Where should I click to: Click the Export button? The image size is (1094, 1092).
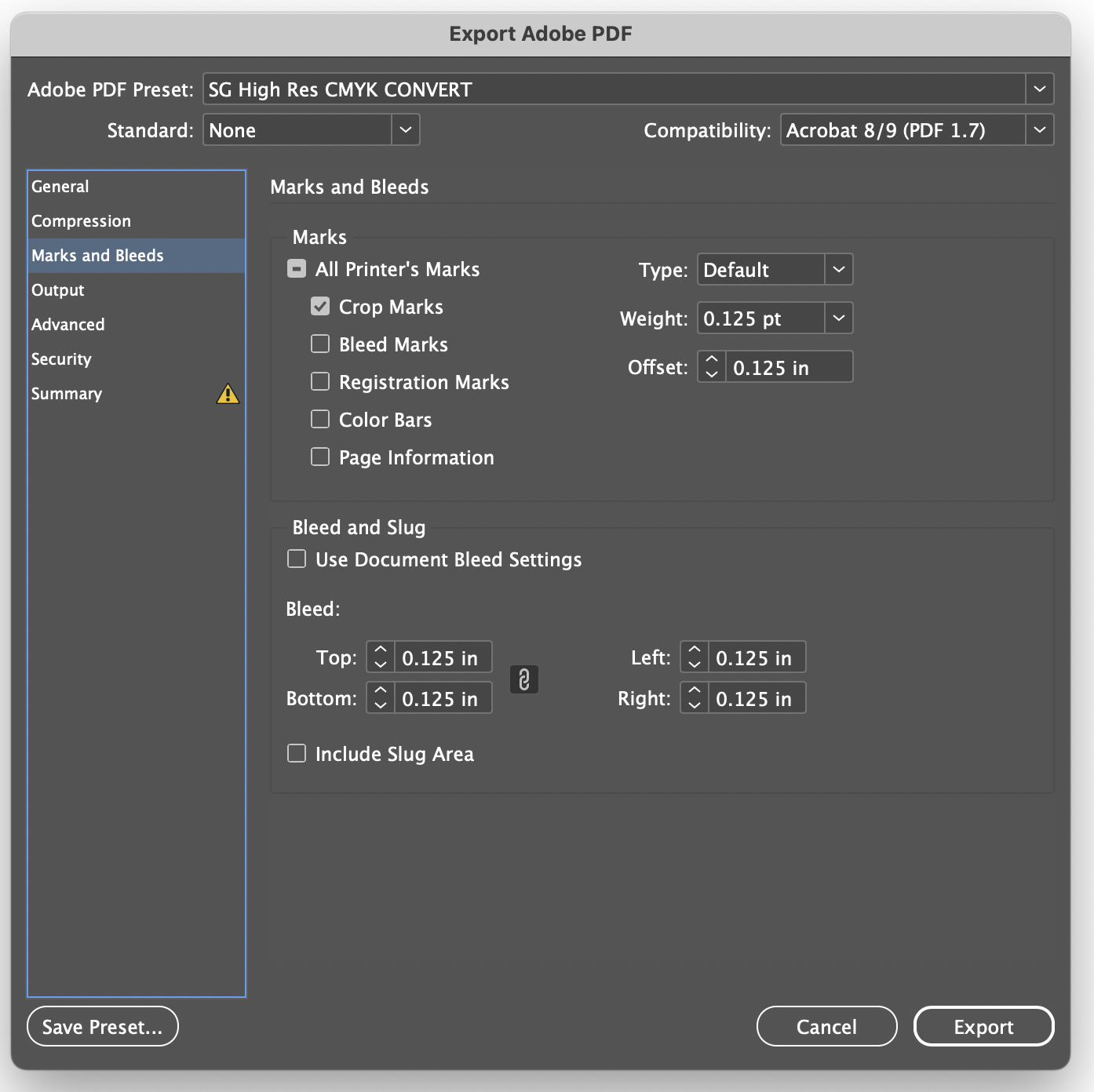coord(983,1026)
